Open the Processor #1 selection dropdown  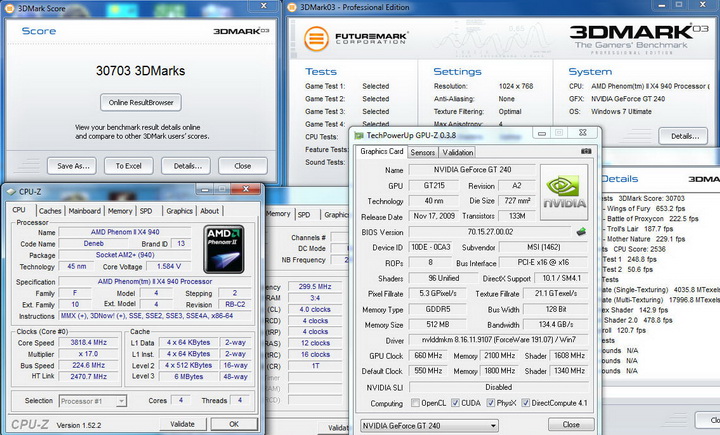[93, 401]
